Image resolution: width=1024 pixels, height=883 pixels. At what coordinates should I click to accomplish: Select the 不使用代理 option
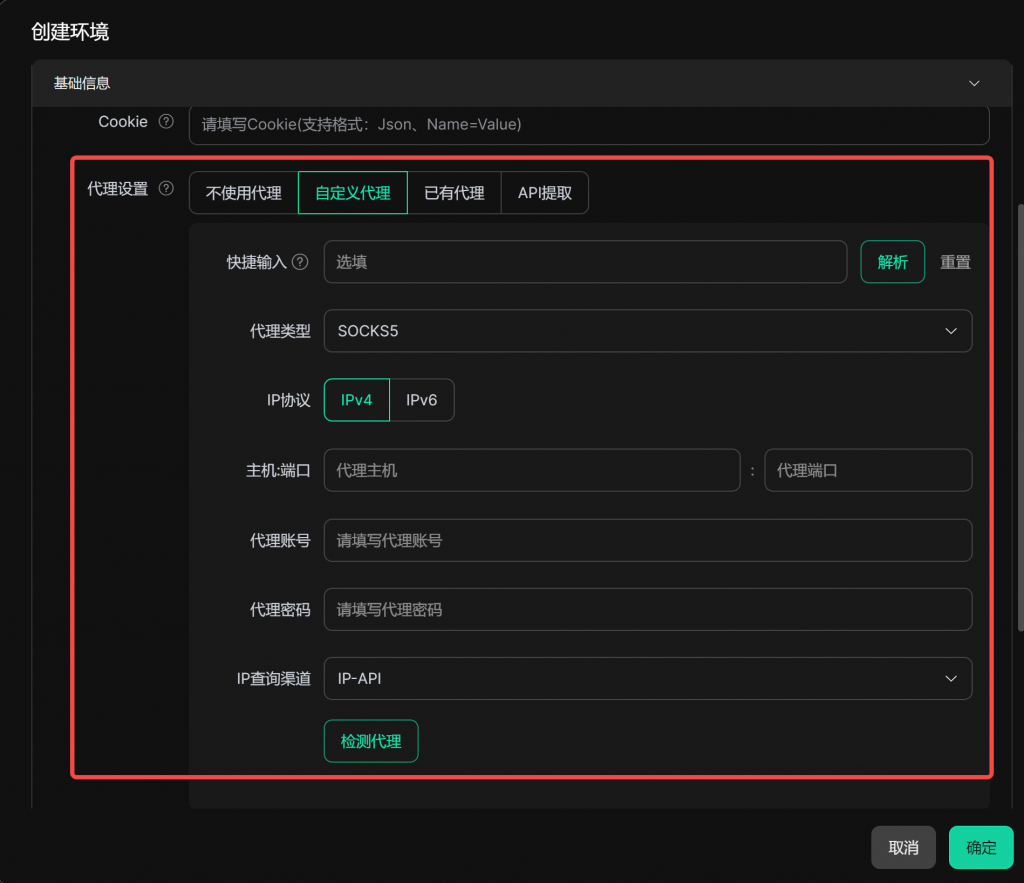tap(244, 193)
